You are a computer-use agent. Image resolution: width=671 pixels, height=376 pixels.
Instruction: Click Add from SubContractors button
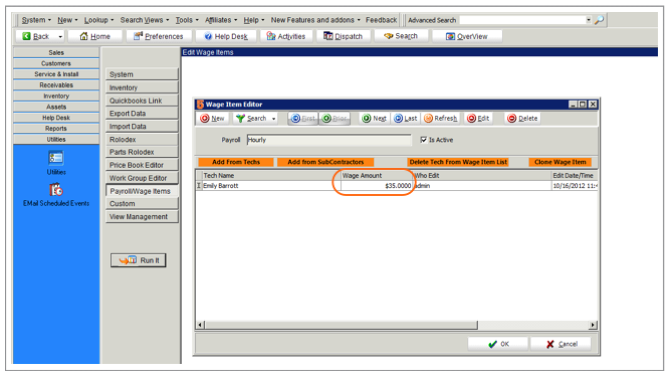[325, 162]
